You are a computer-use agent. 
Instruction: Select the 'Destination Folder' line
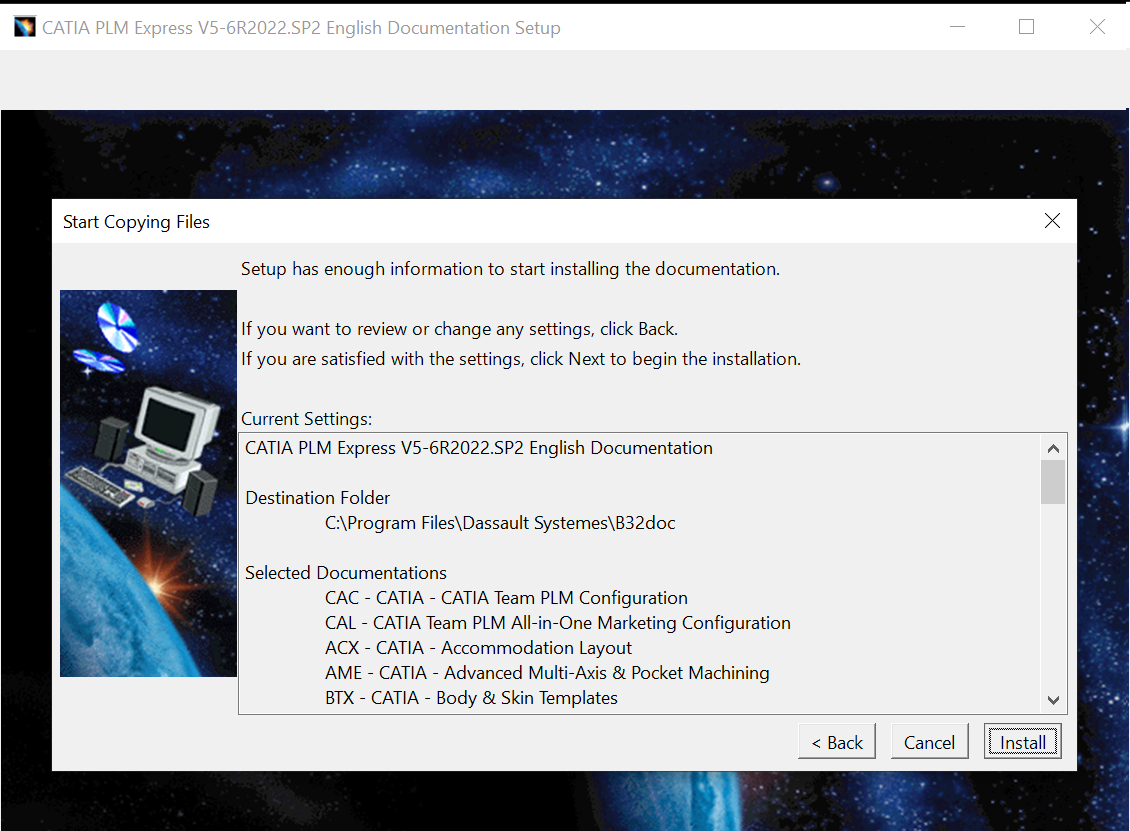tap(317, 498)
